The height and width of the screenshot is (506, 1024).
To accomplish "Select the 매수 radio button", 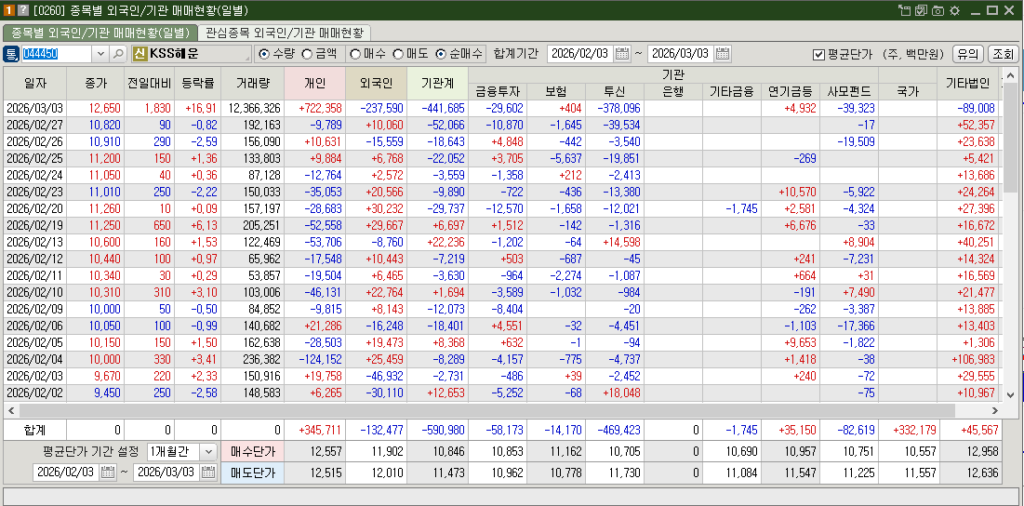I will [x=355, y=53].
